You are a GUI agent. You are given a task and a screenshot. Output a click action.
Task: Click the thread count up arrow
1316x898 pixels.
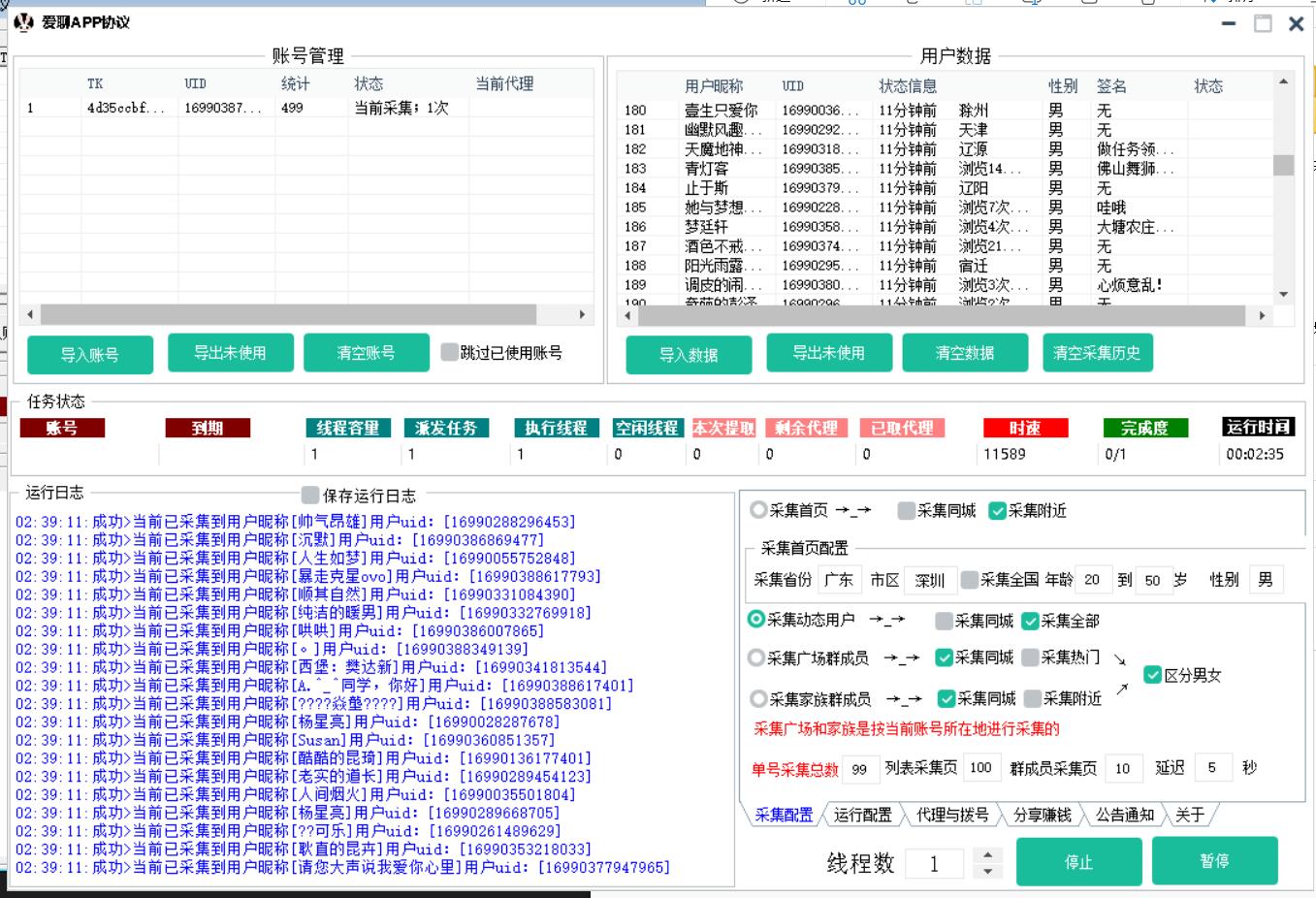point(987,854)
